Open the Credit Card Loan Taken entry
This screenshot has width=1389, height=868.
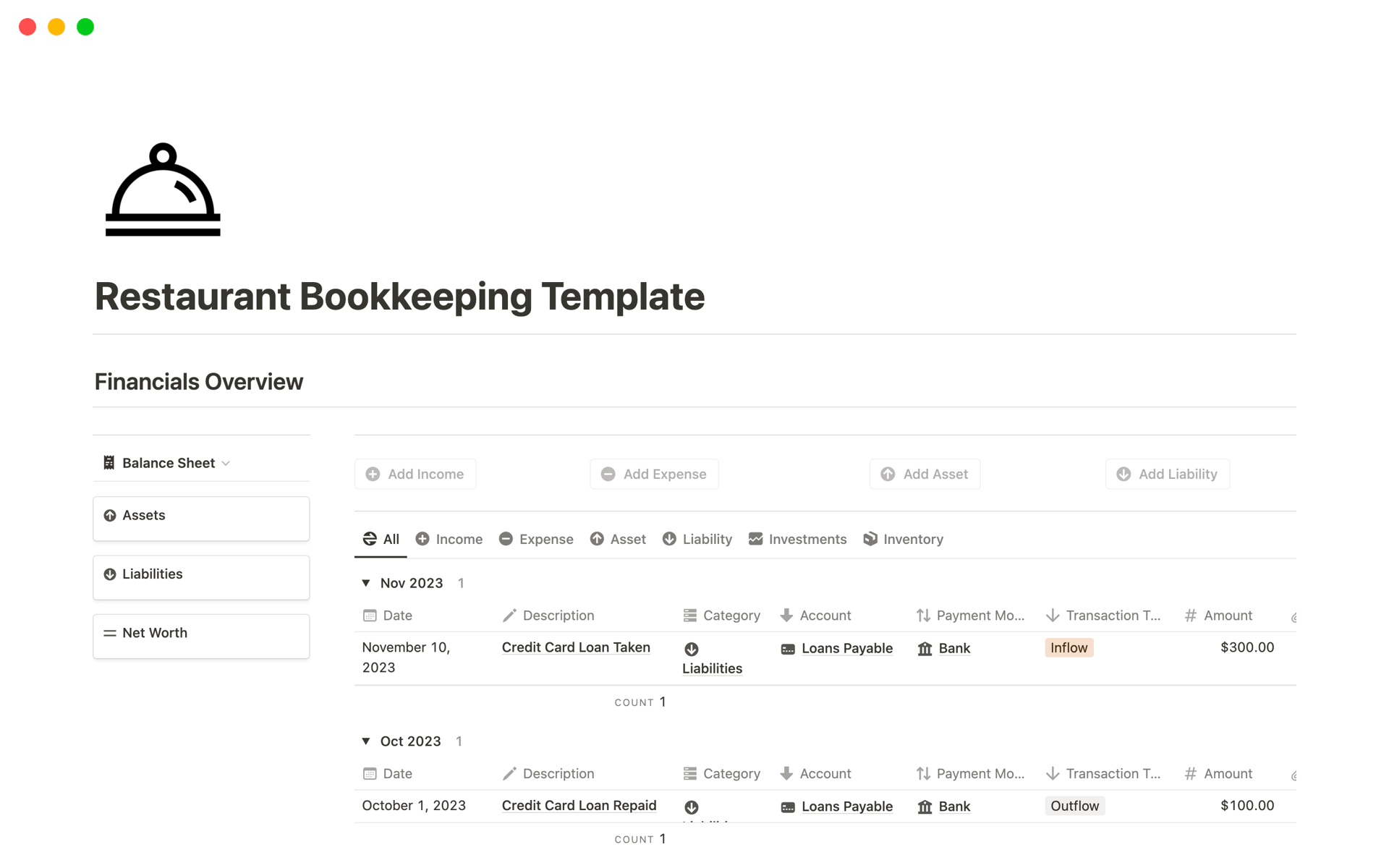click(576, 647)
